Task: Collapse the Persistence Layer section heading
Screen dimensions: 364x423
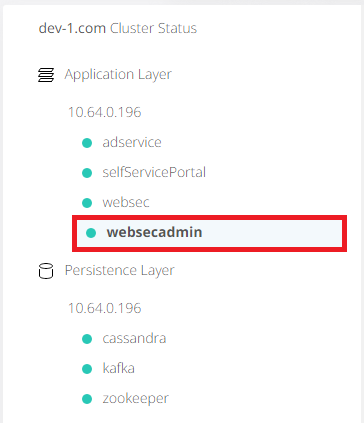Action: click(119, 270)
